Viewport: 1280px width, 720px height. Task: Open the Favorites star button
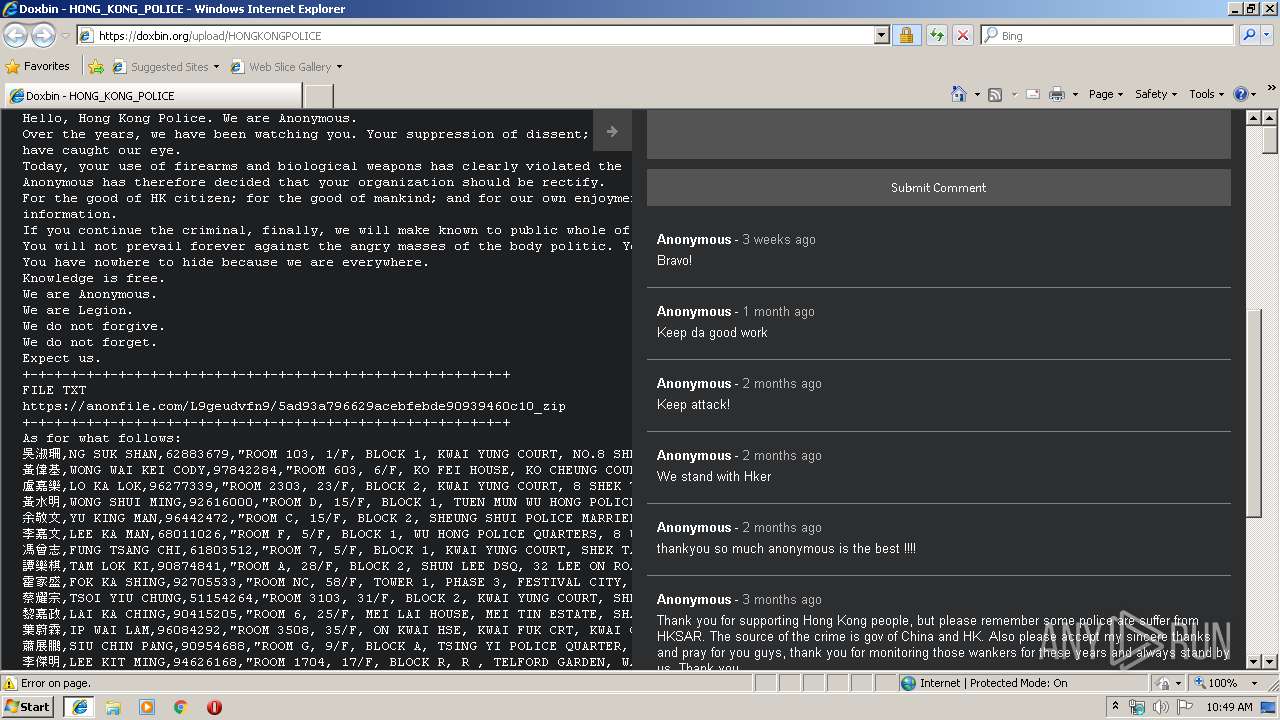[38, 66]
